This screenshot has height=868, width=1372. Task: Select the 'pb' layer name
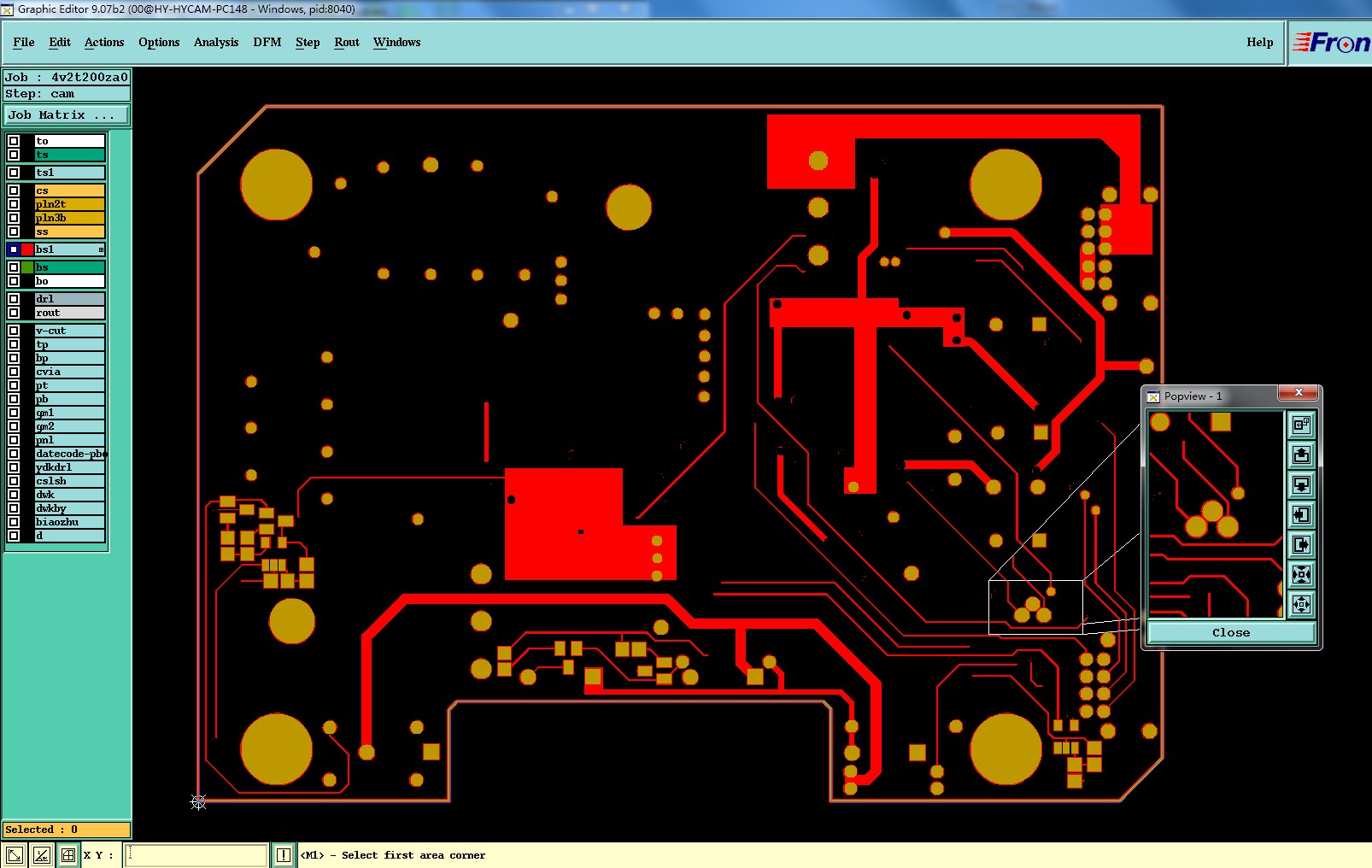click(70, 399)
